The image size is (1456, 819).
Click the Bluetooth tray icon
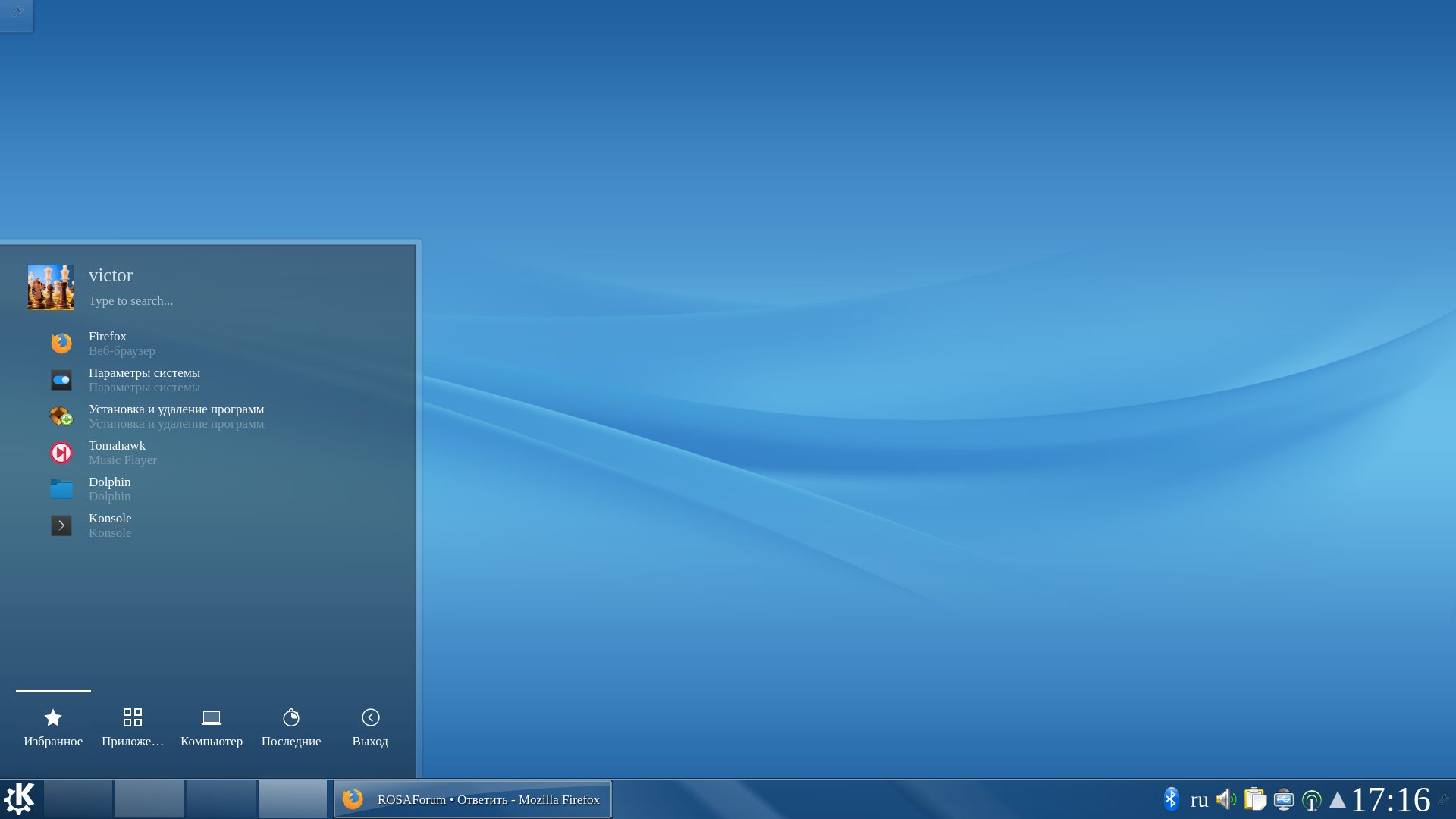click(x=1171, y=799)
